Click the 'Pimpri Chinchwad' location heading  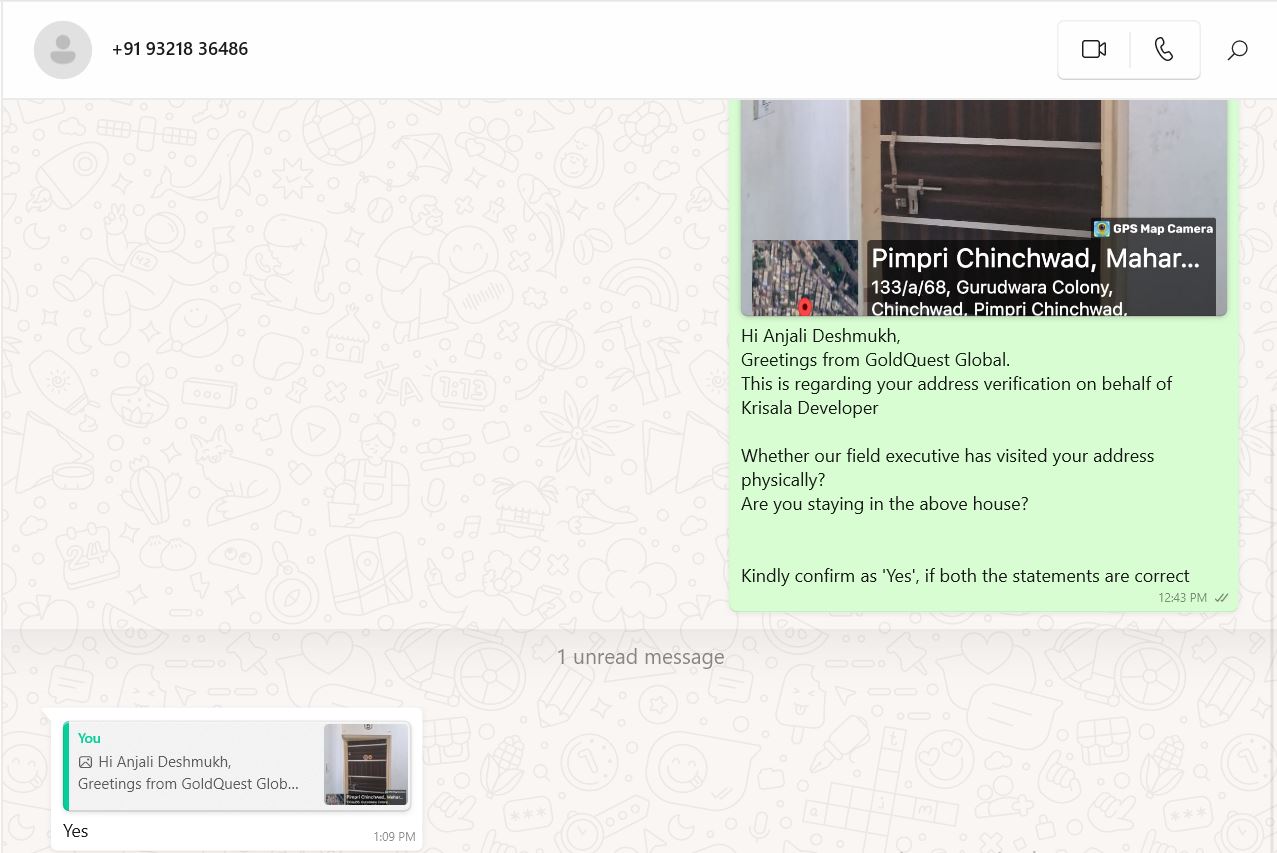[x=1034, y=259]
